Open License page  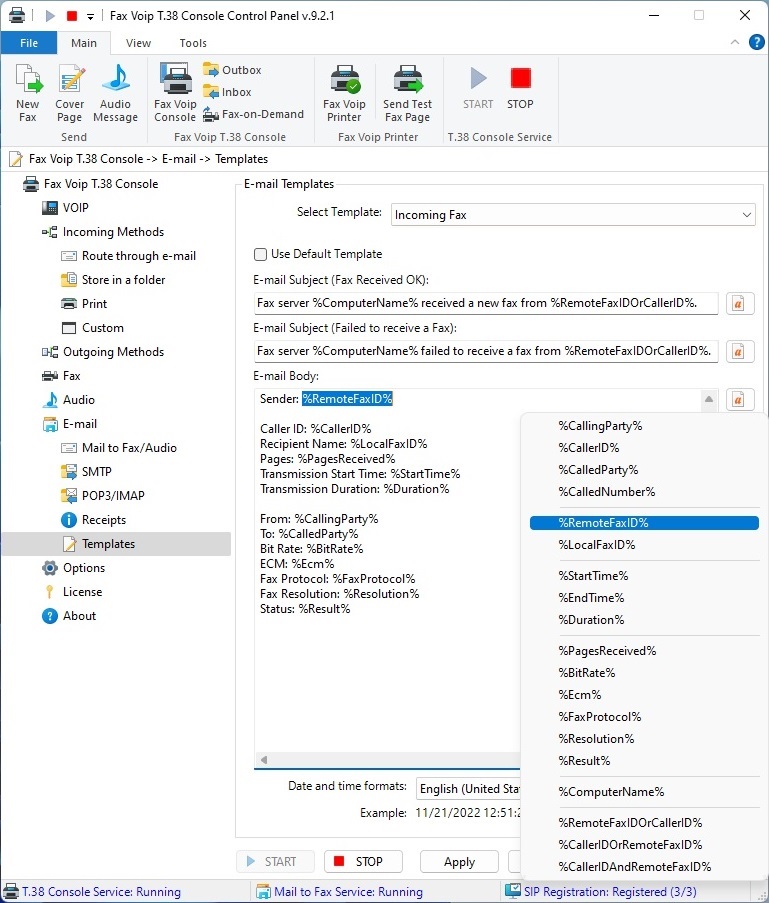click(82, 591)
